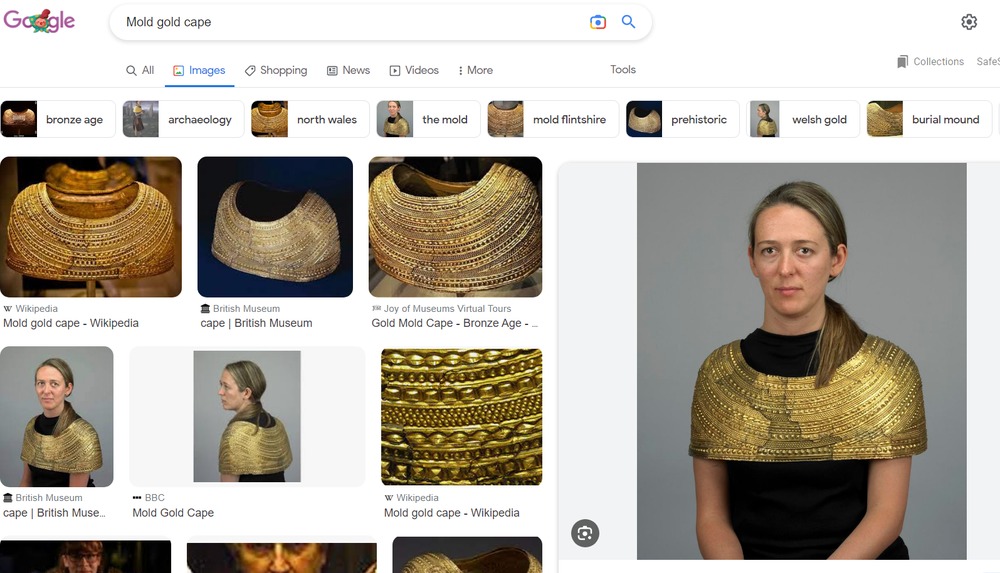Screen dimensions: 1000x573
Task: Expand the More menu
Action: pyautogui.click(x=475, y=70)
